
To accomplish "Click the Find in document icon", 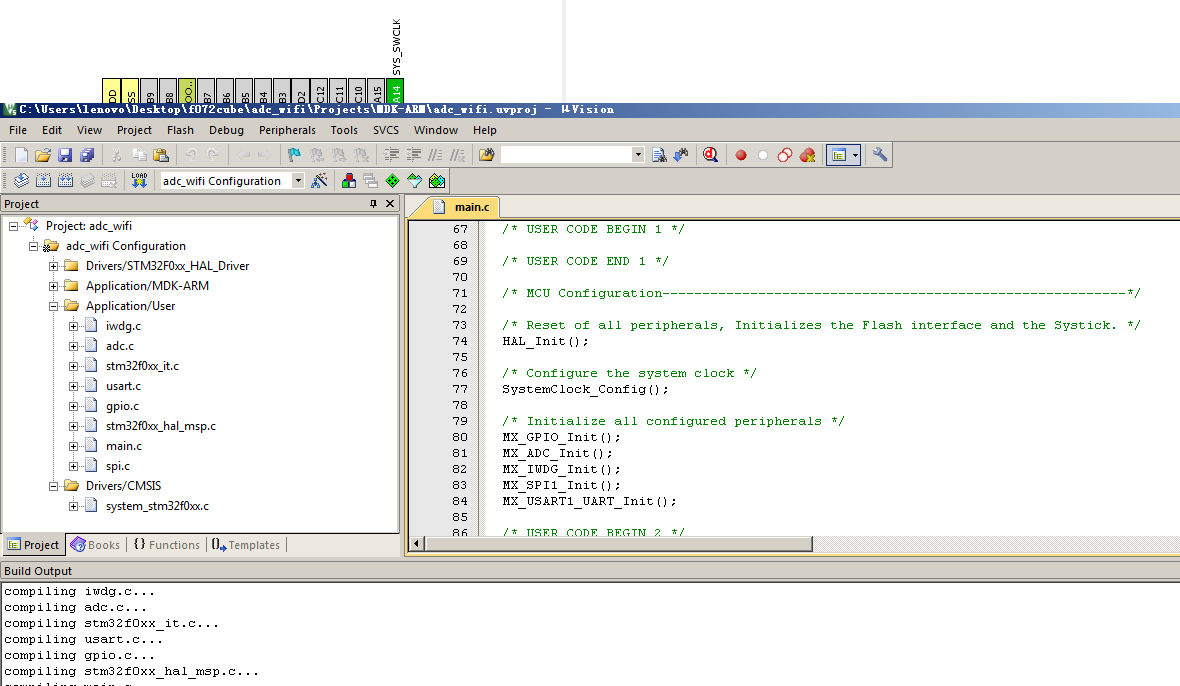I will tap(659, 155).
